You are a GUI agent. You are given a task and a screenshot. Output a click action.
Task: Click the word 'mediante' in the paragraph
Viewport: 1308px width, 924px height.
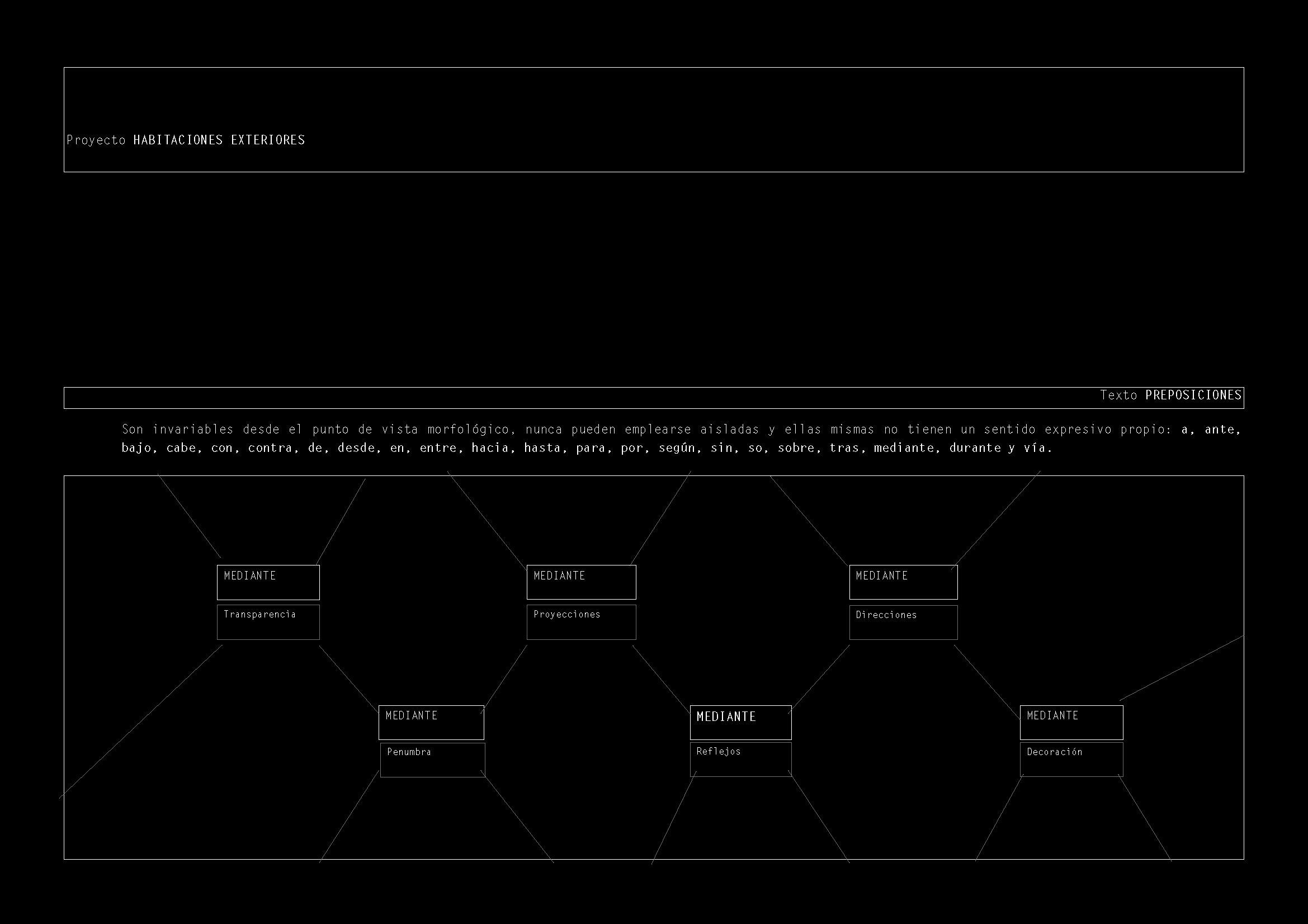coord(903,449)
